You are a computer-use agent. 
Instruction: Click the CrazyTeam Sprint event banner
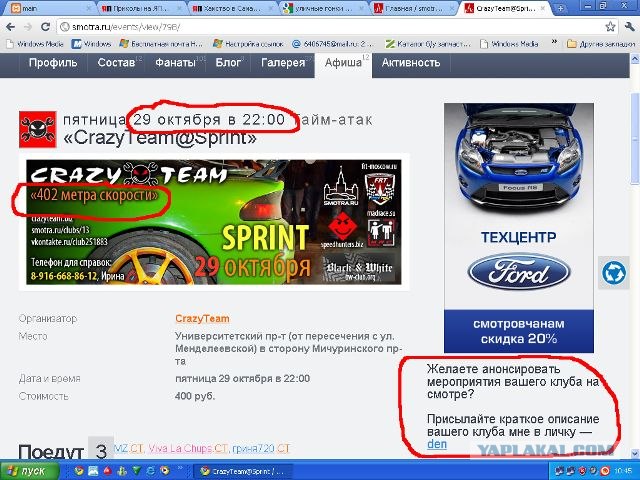click(214, 222)
